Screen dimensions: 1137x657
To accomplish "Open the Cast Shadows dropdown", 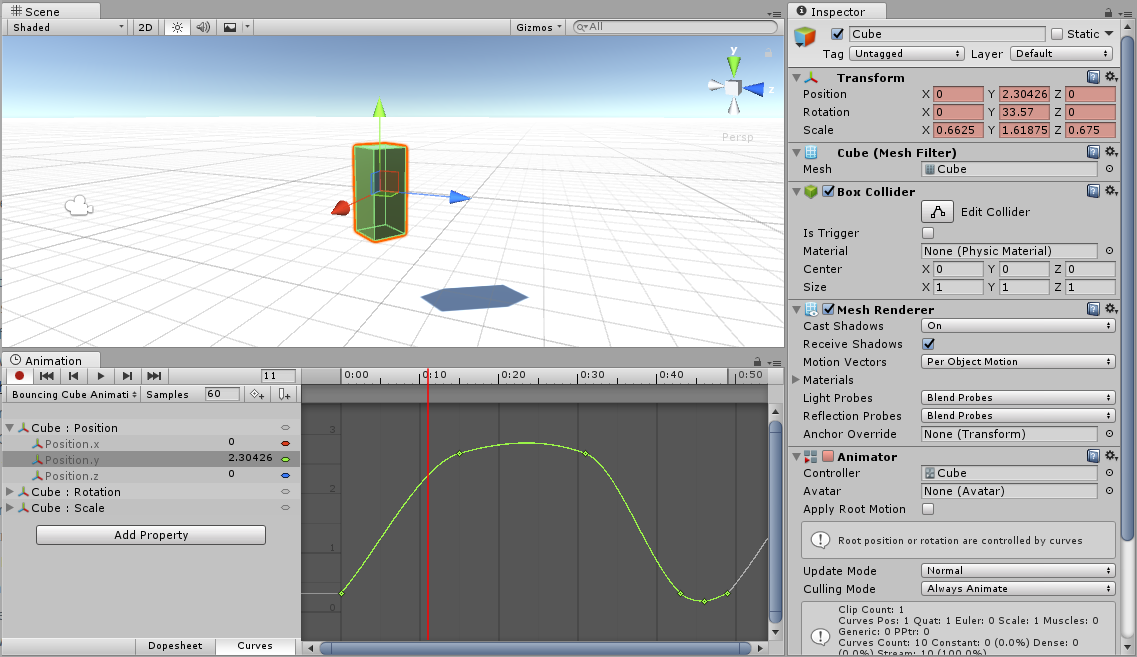I will coord(1017,326).
